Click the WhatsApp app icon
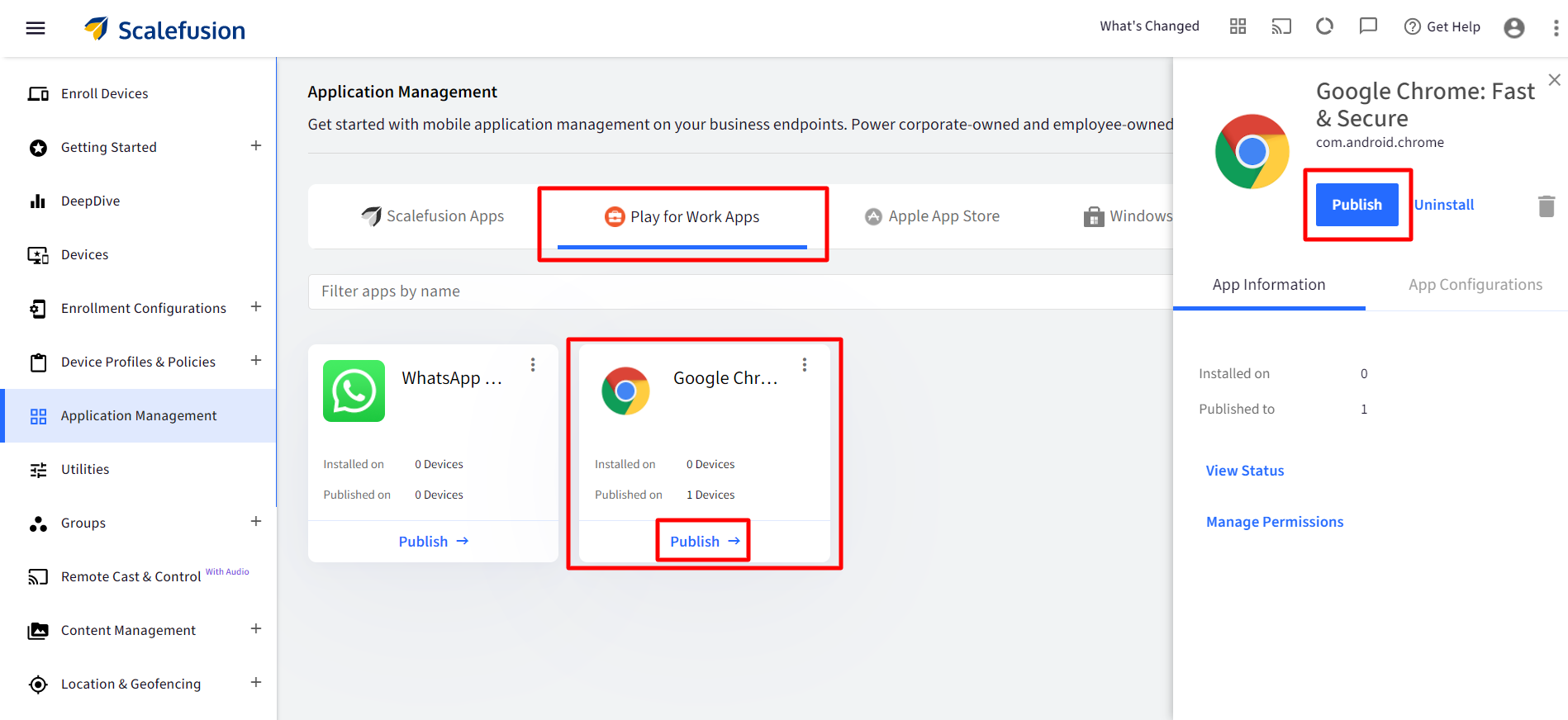This screenshot has width=1568, height=720. click(354, 391)
